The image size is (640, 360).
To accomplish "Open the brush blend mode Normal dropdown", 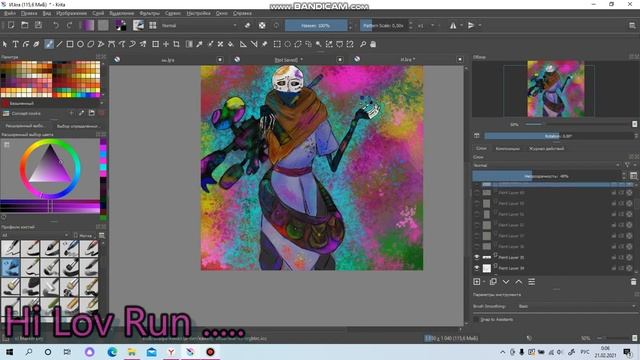I will (x=199, y=25).
